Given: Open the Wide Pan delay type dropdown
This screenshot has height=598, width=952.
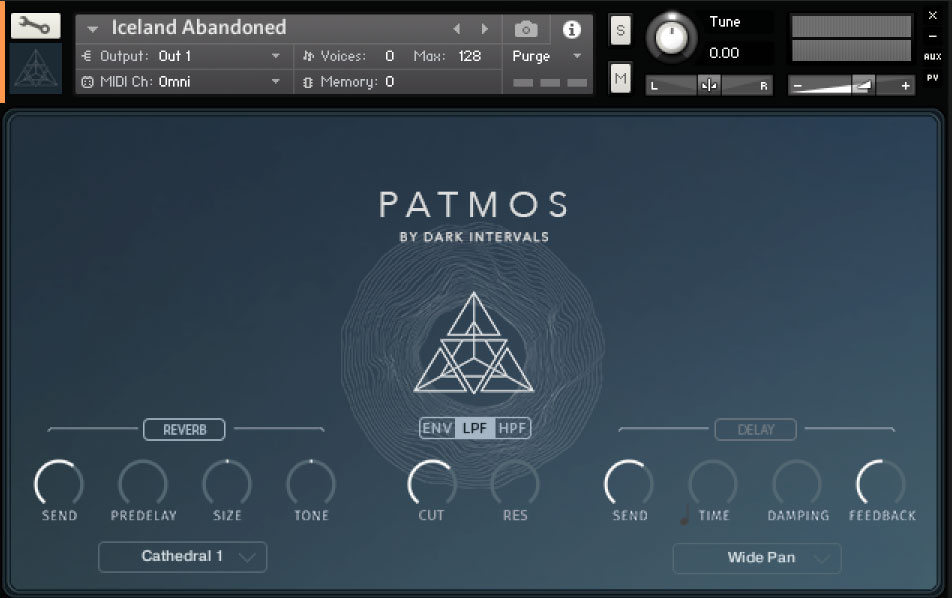Looking at the screenshot, I should click(757, 558).
